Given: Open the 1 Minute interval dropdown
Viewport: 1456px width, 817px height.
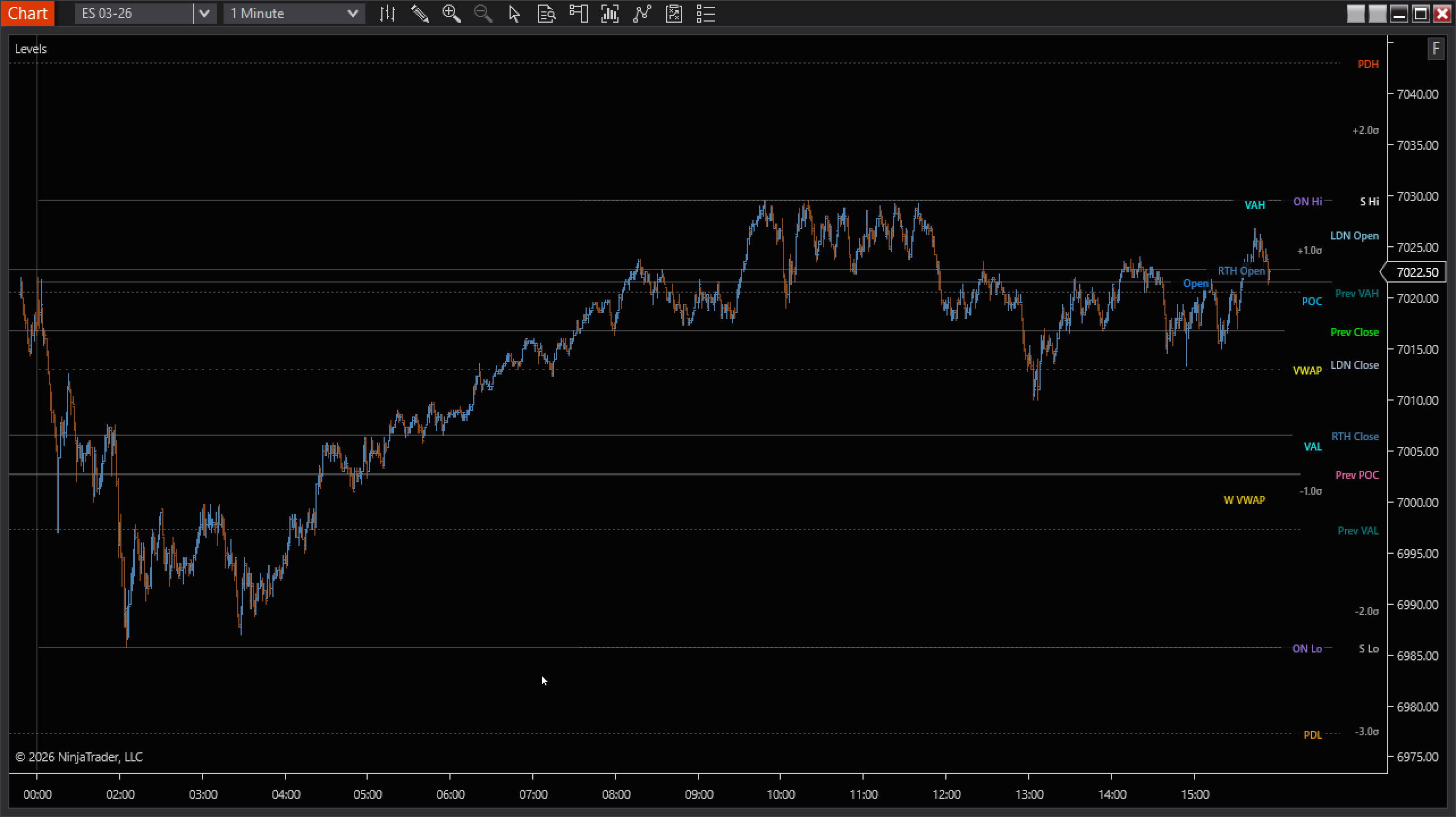Looking at the screenshot, I should 294,14.
